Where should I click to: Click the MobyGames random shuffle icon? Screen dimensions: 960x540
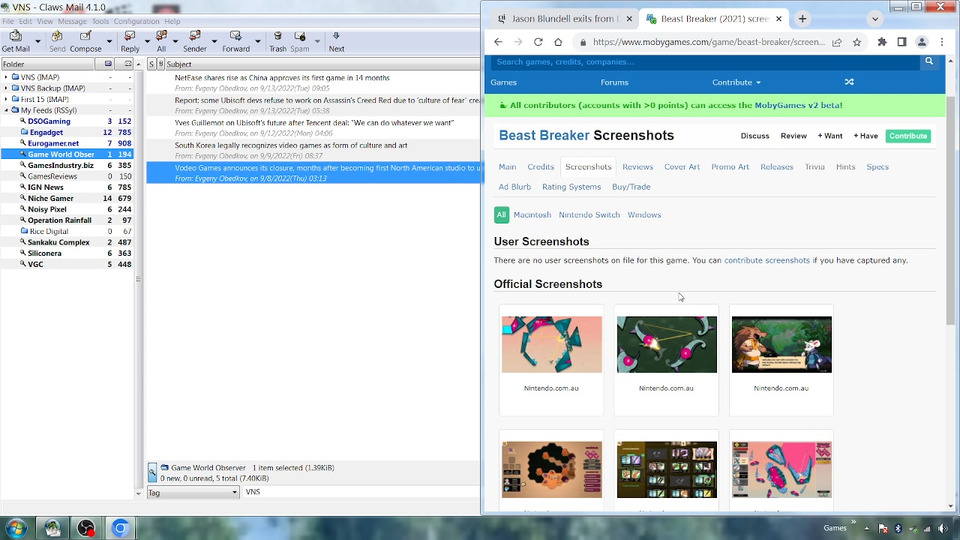pos(849,82)
